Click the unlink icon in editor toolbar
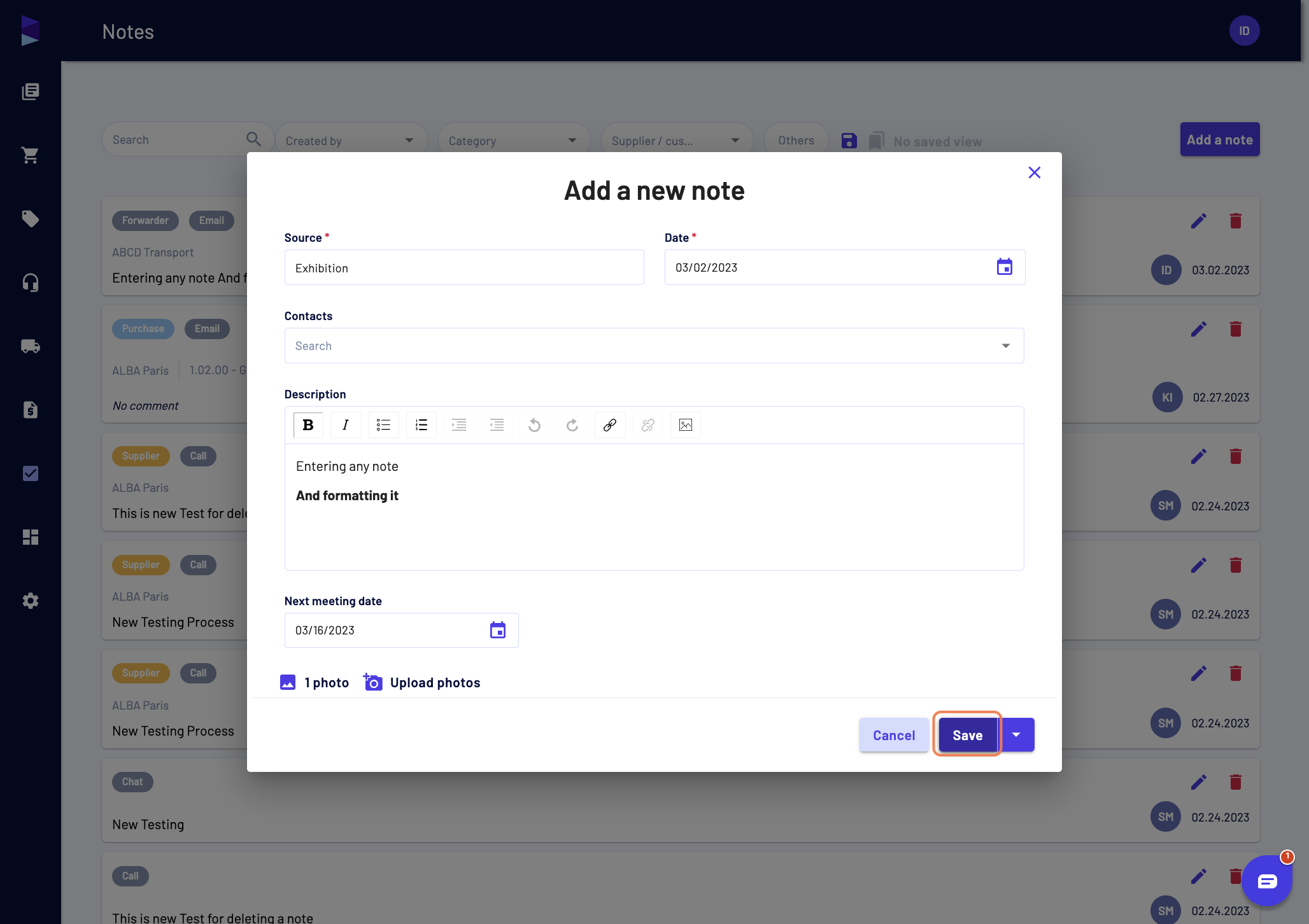 648,425
